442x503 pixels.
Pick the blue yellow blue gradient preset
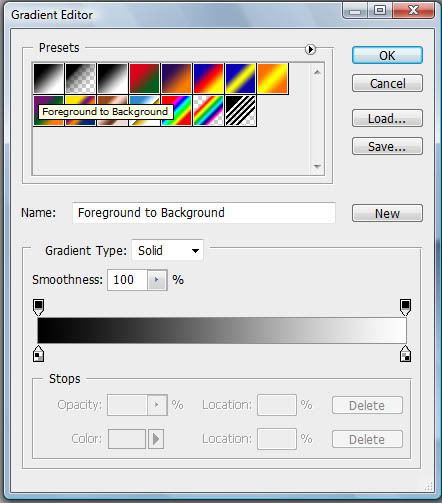tap(241, 79)
